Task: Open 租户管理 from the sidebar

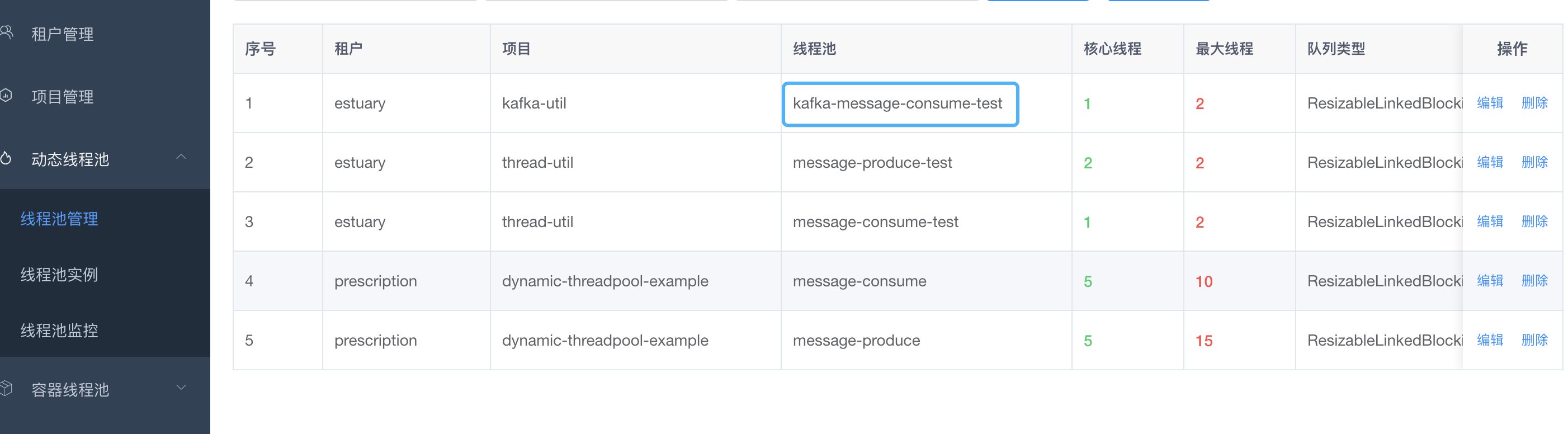Action: pyautogui.click(x=62, y=34)
